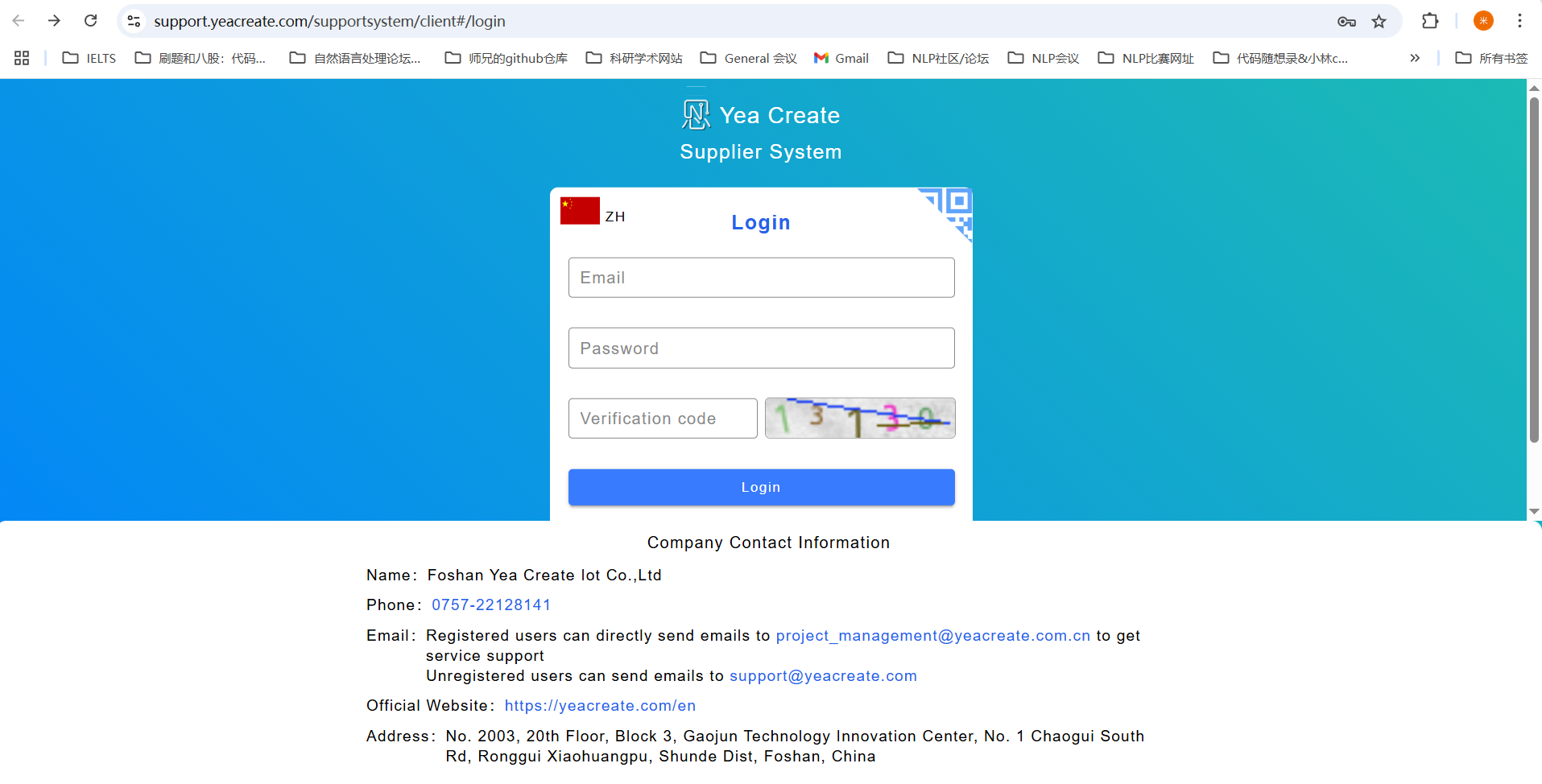
Task: Open the Gmail bookmark
Action: click(x=841, y=58)
